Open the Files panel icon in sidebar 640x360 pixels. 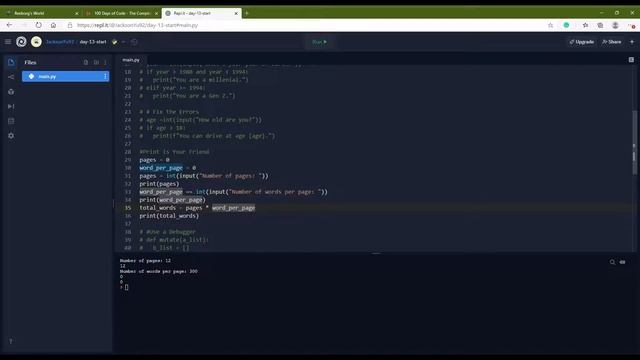tap(11, 62)
